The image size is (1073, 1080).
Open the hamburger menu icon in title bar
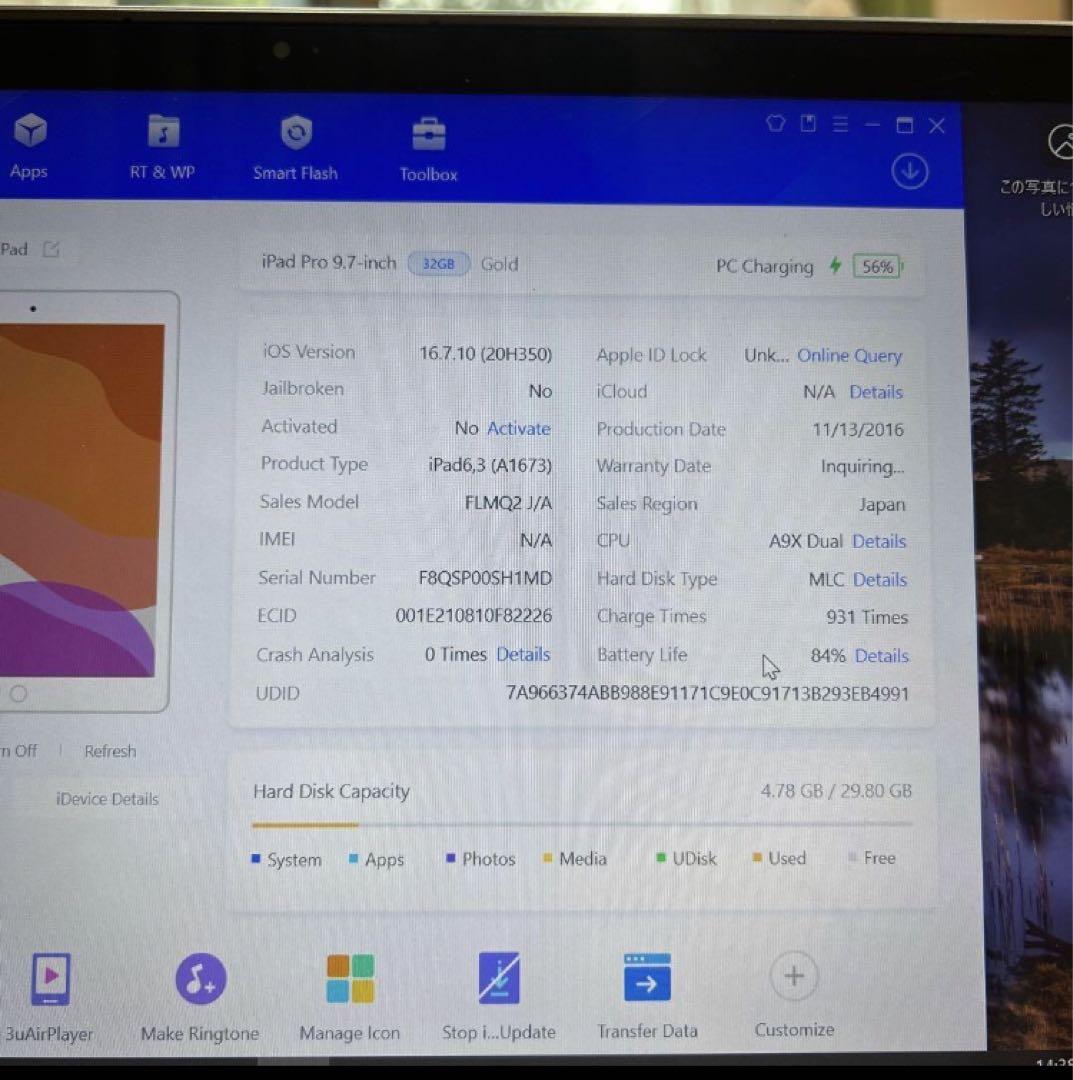(x=840, y=125)
